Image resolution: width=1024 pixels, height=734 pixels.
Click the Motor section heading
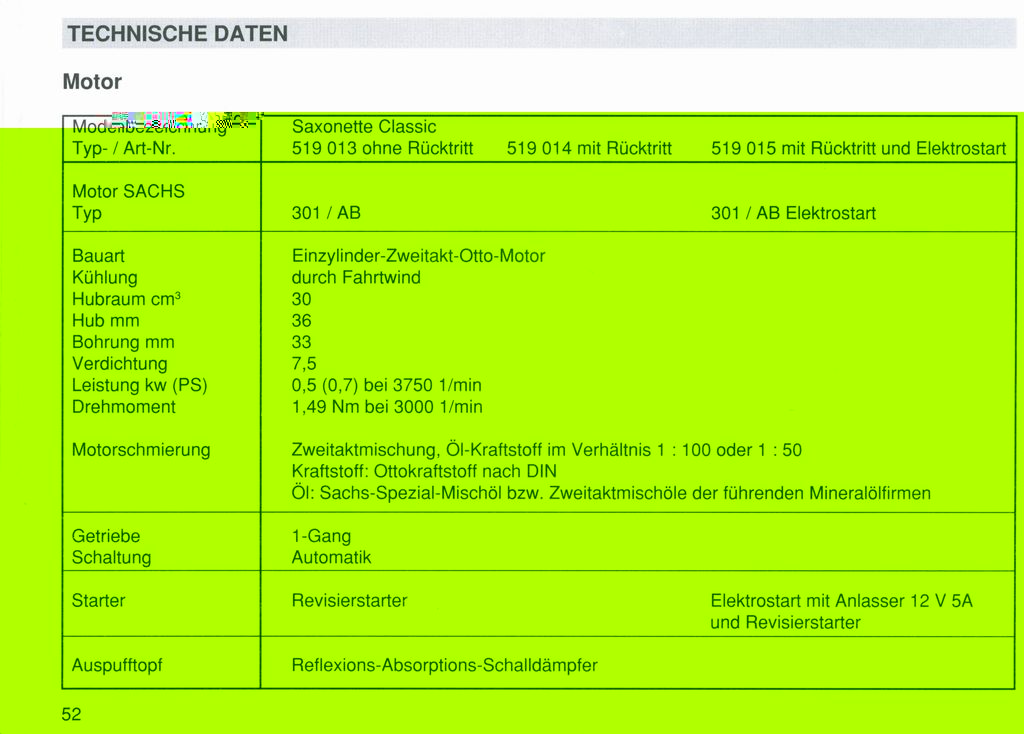pos(92,81)
